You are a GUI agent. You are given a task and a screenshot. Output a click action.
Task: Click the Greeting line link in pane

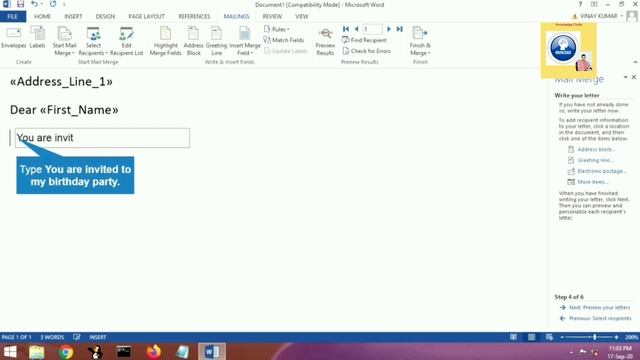click(x=595, y=160)
